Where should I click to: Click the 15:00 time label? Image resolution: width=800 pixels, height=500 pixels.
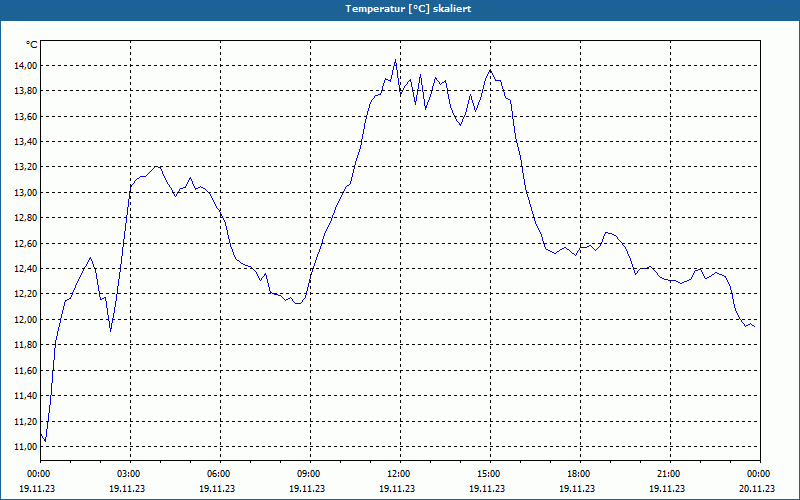(x=490, y=474)
